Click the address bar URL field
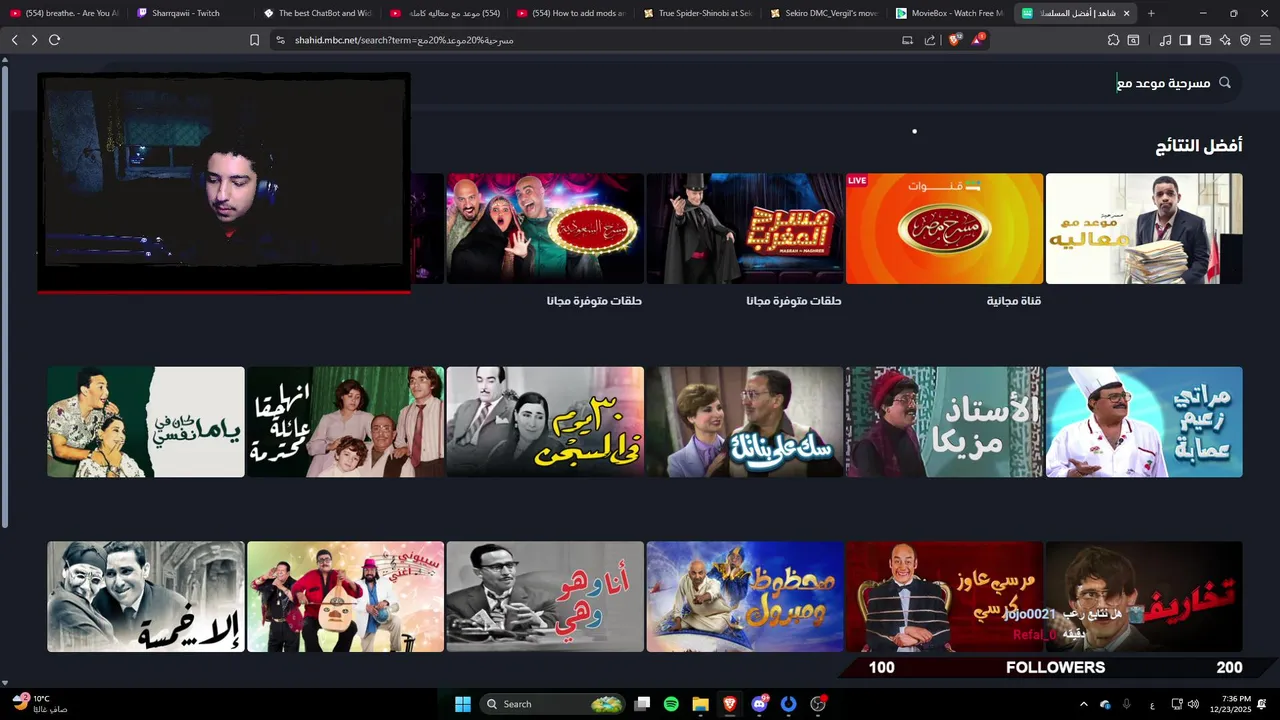 click(x=590, y=40)
